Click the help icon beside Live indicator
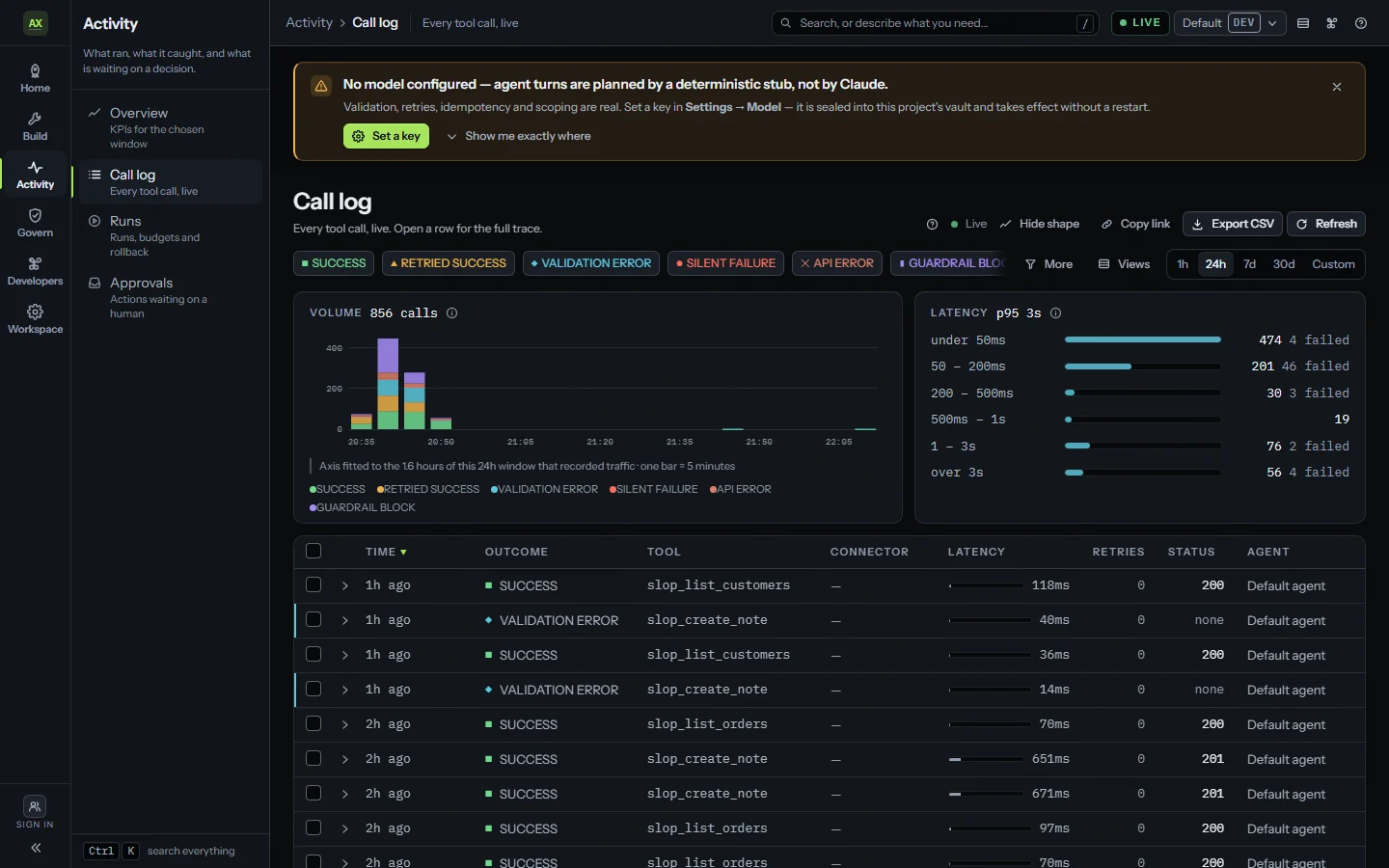Image resolution: width=1389 pixels, height=868 pixels. tap(932, 224)
